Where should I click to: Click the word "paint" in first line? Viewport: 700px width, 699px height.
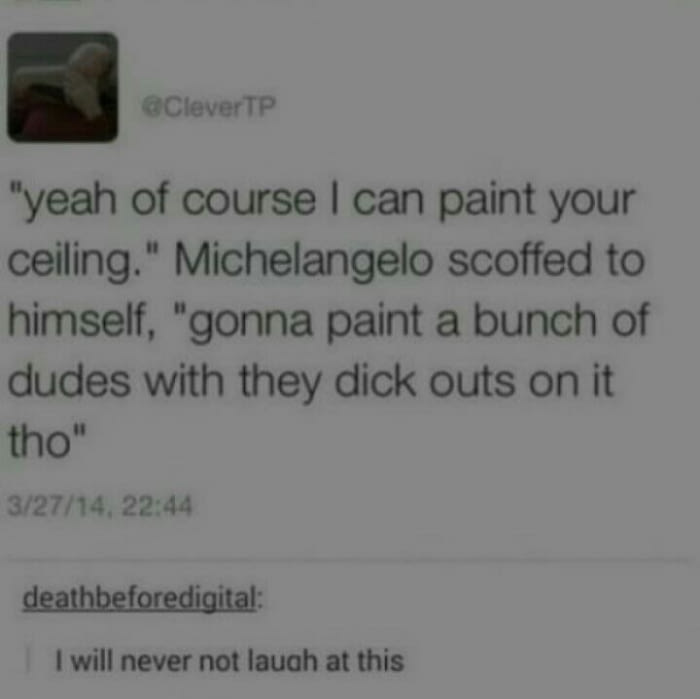(x=487, y=202)
